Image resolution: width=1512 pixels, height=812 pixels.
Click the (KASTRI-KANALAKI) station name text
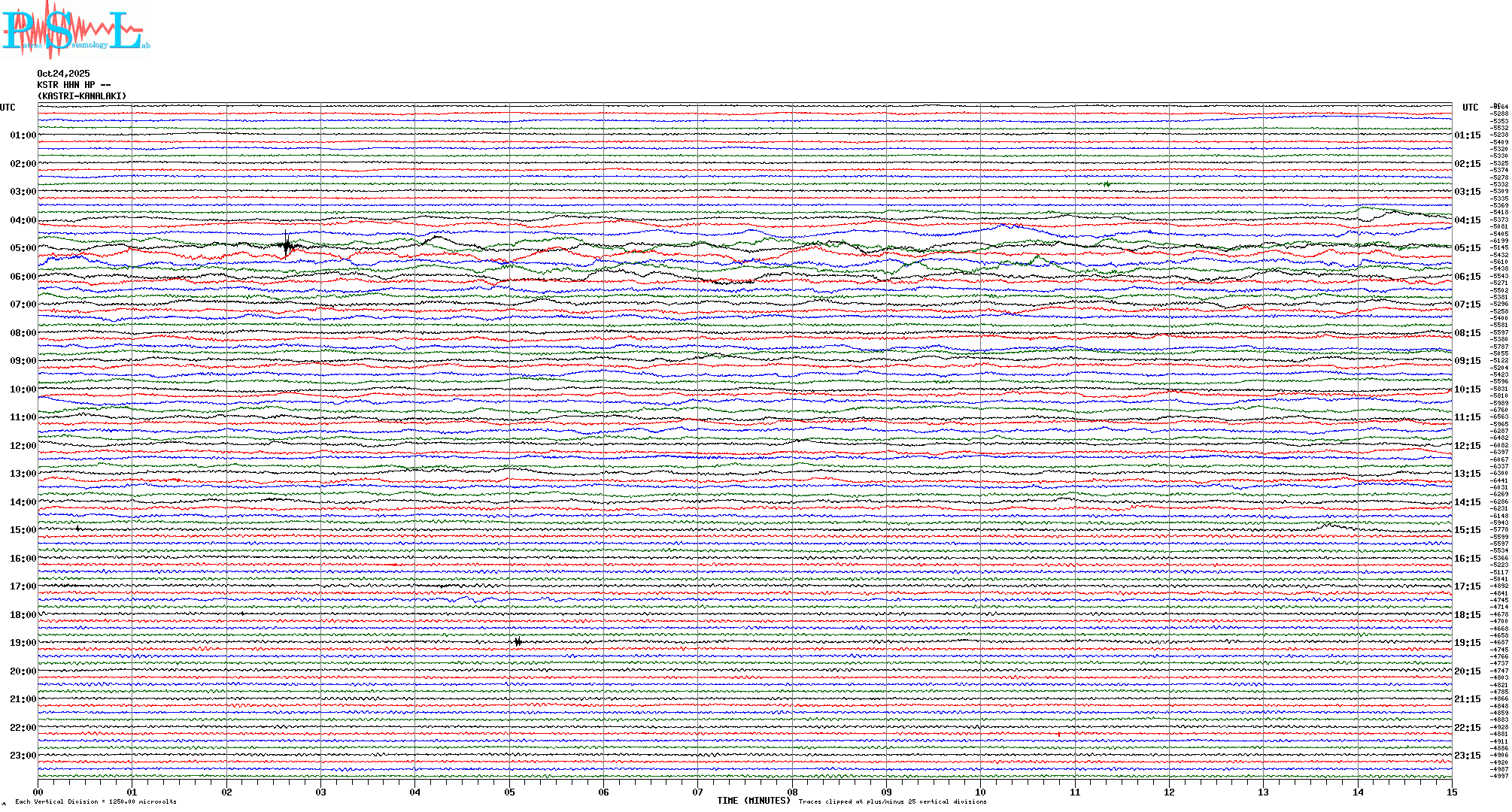point(82,96)
